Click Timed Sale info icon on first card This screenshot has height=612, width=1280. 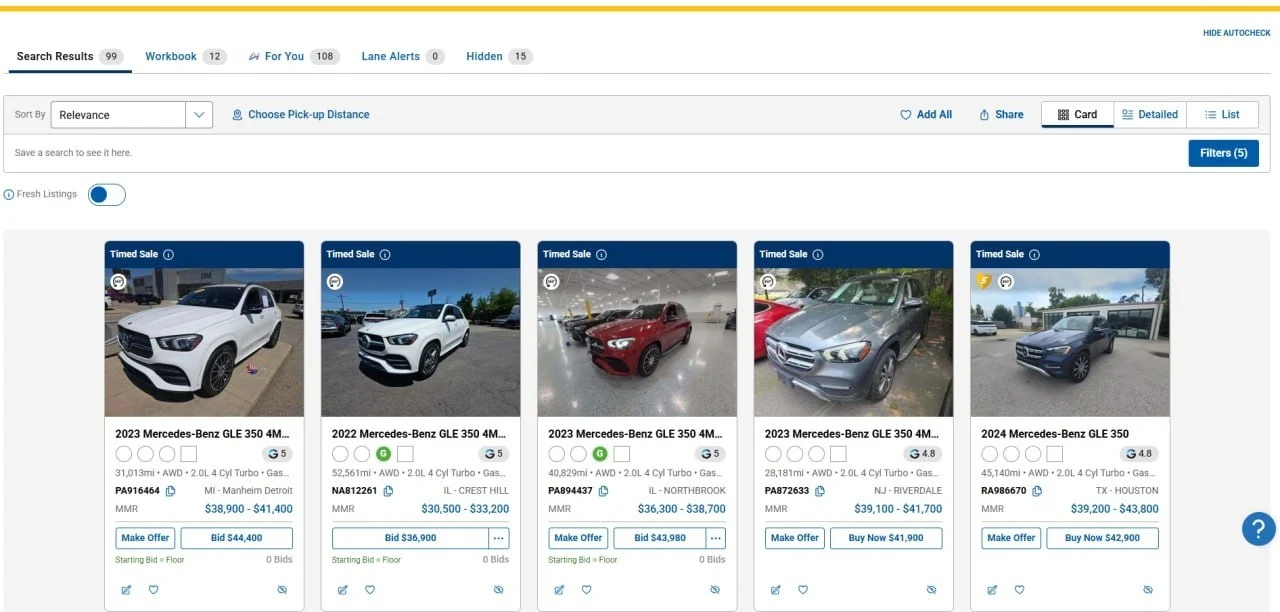[168, 255]
